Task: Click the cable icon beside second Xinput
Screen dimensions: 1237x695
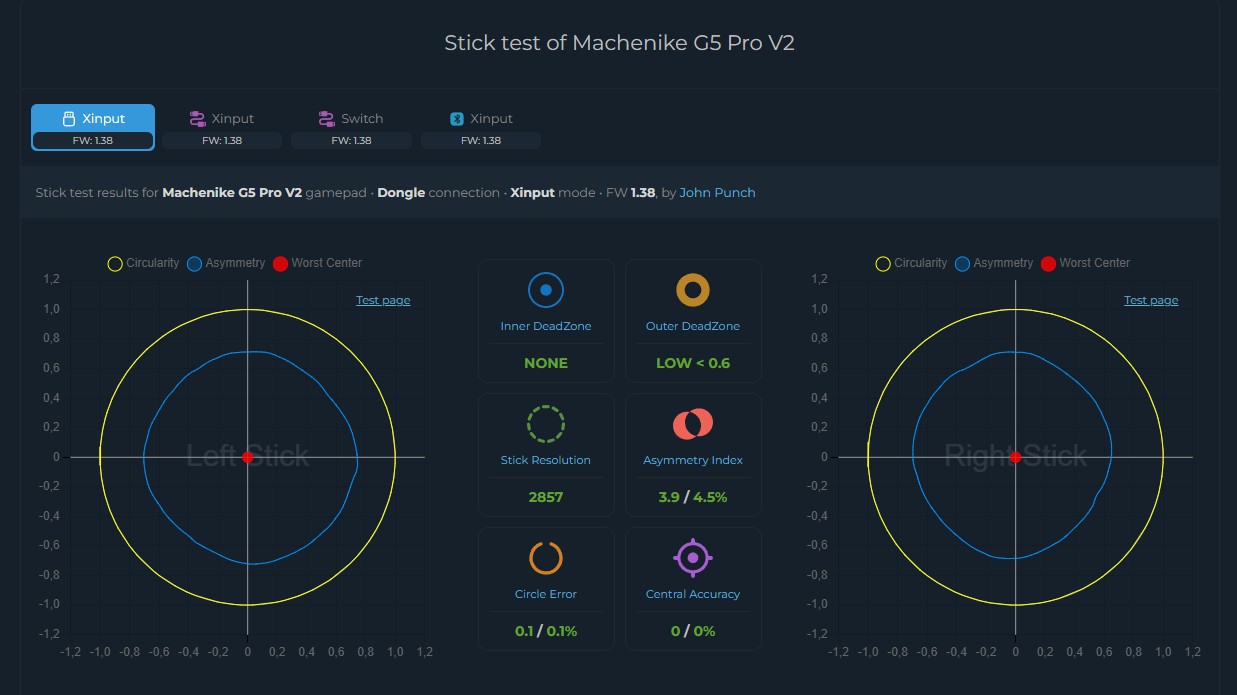Action: click(197, 118)
